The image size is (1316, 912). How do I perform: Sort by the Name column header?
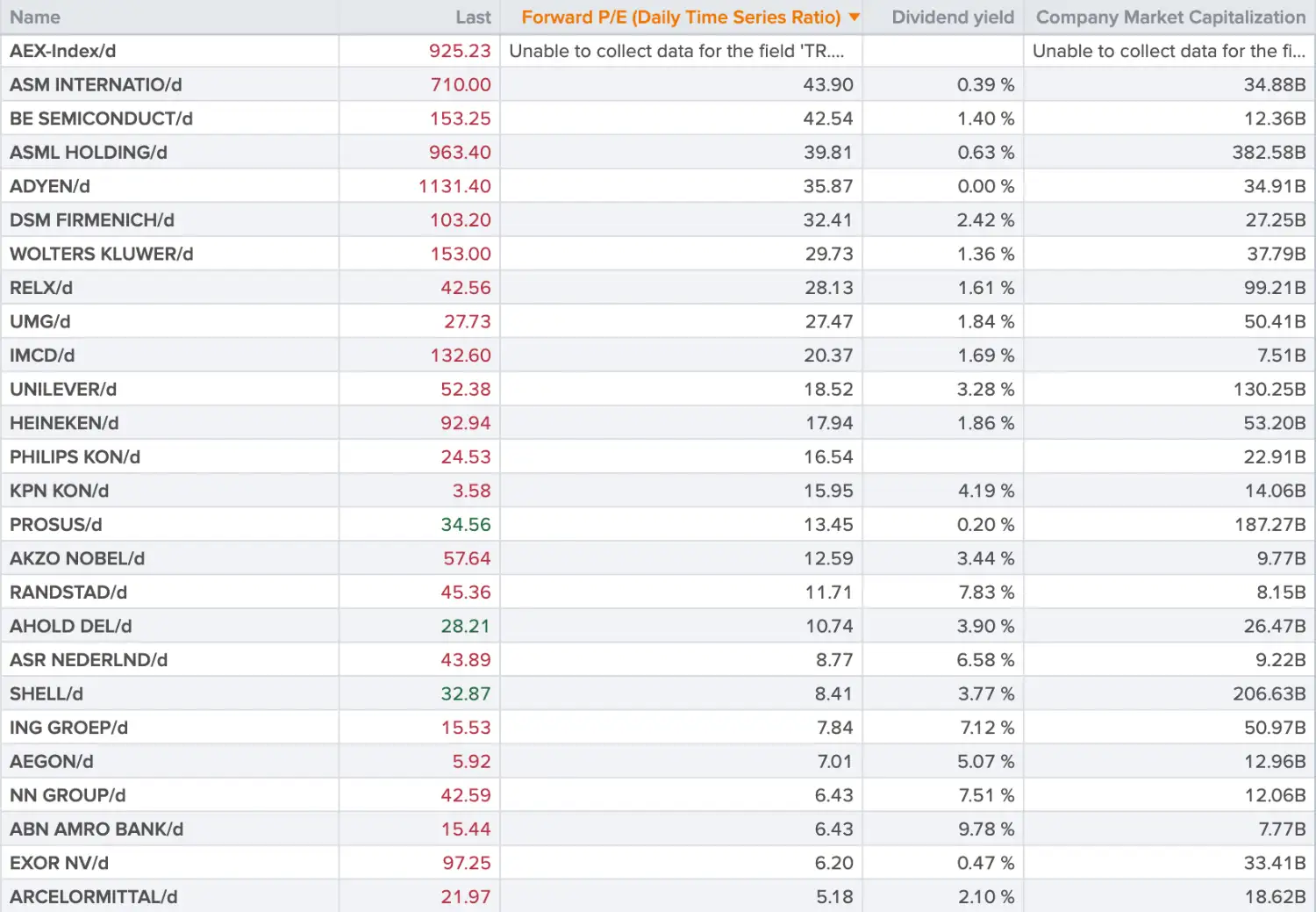pos(35,18)
